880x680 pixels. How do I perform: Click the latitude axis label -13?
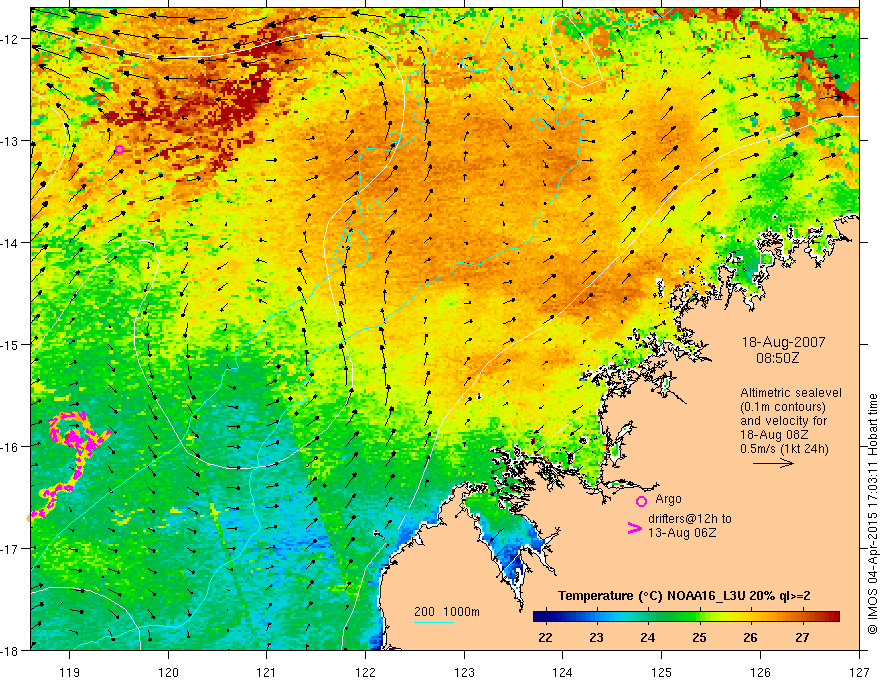(11, 141)
